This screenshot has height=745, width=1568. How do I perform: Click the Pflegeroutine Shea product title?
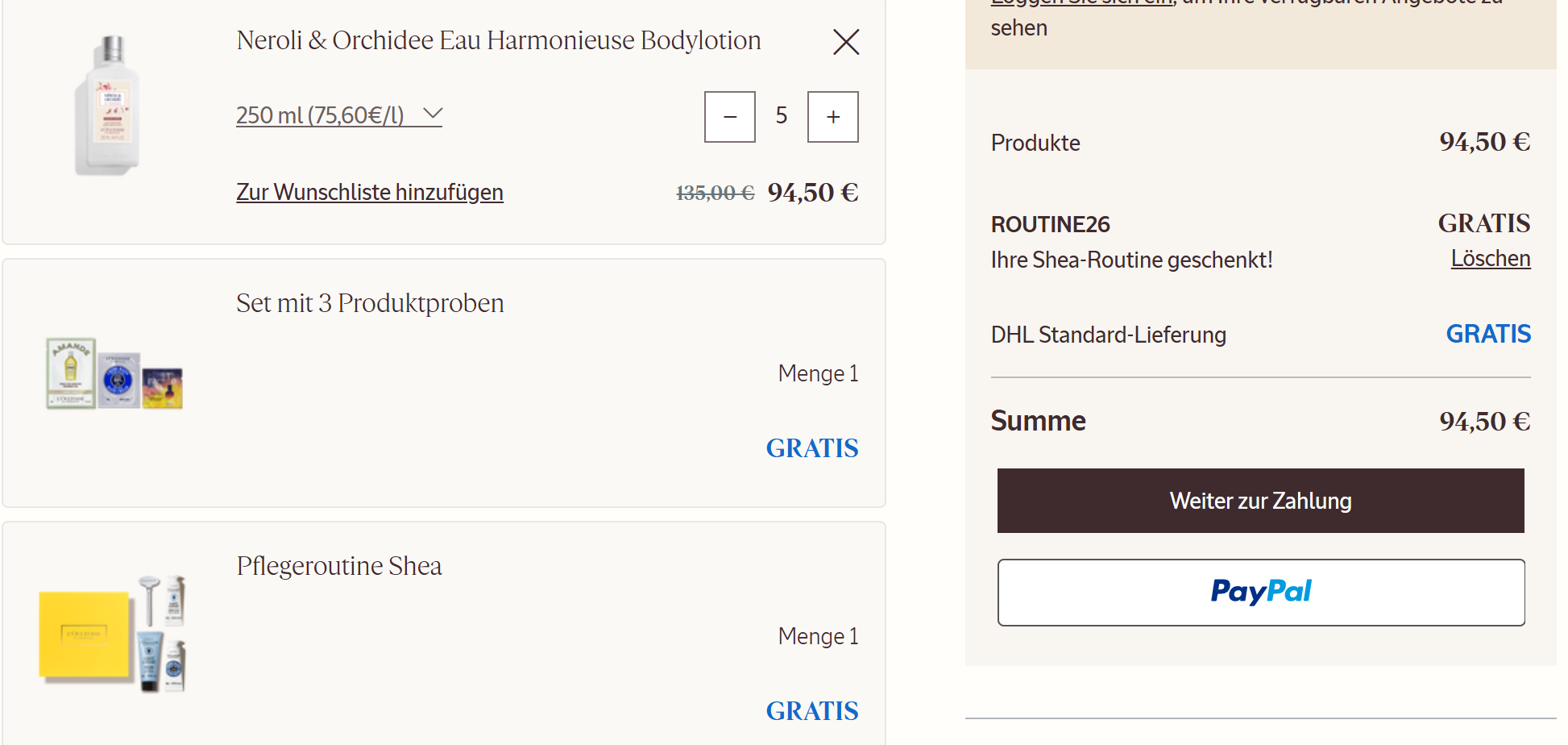click(339, 566)
